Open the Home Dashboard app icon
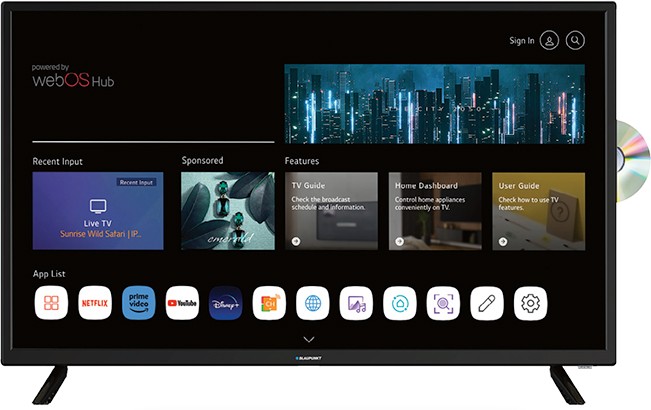Image resolution: width=651 pixels, height=410 pixels. [400, 303]
